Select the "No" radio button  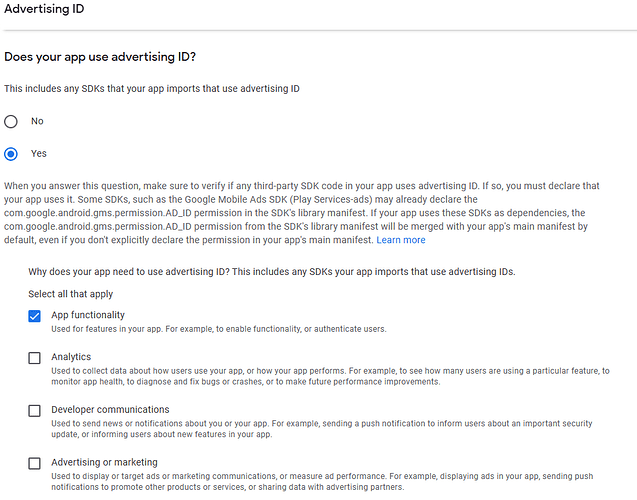point(11,121)
